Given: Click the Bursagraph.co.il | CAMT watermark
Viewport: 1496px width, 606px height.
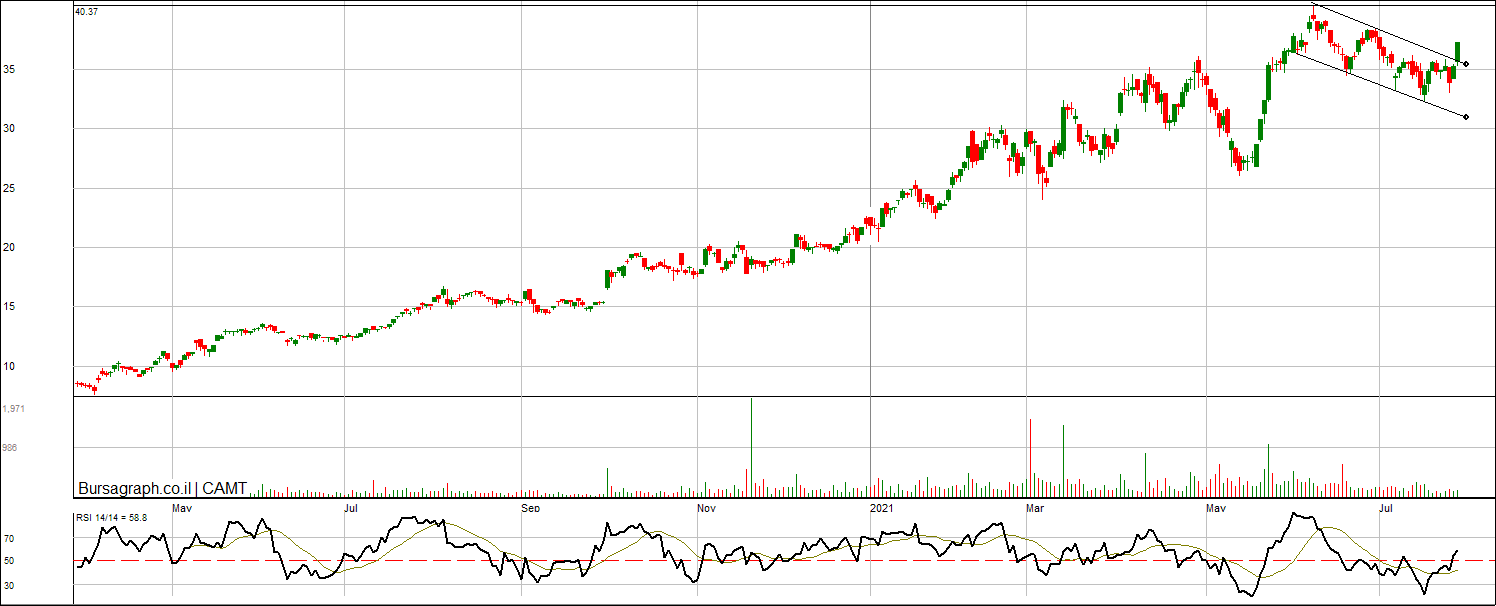Looking at the screenshot, I should point(162,488).
